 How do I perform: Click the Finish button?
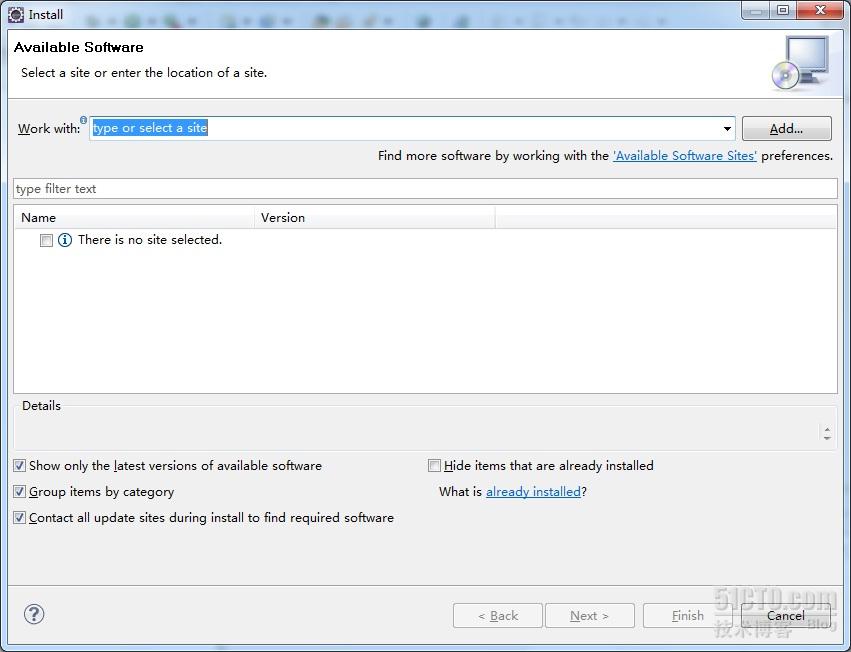pyautogui.click(x=688, y=616)
